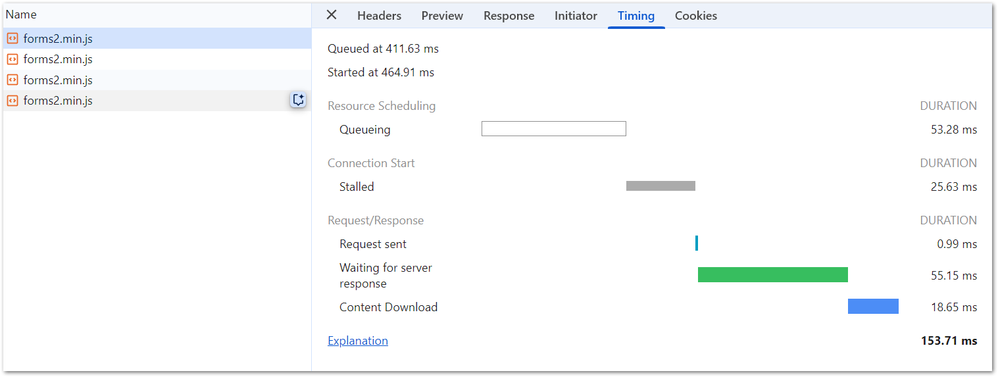The height and width of the screenshot is (377, 998).
Task: Select the second forms2.min.js request name
Action: [x=58, y=59]
